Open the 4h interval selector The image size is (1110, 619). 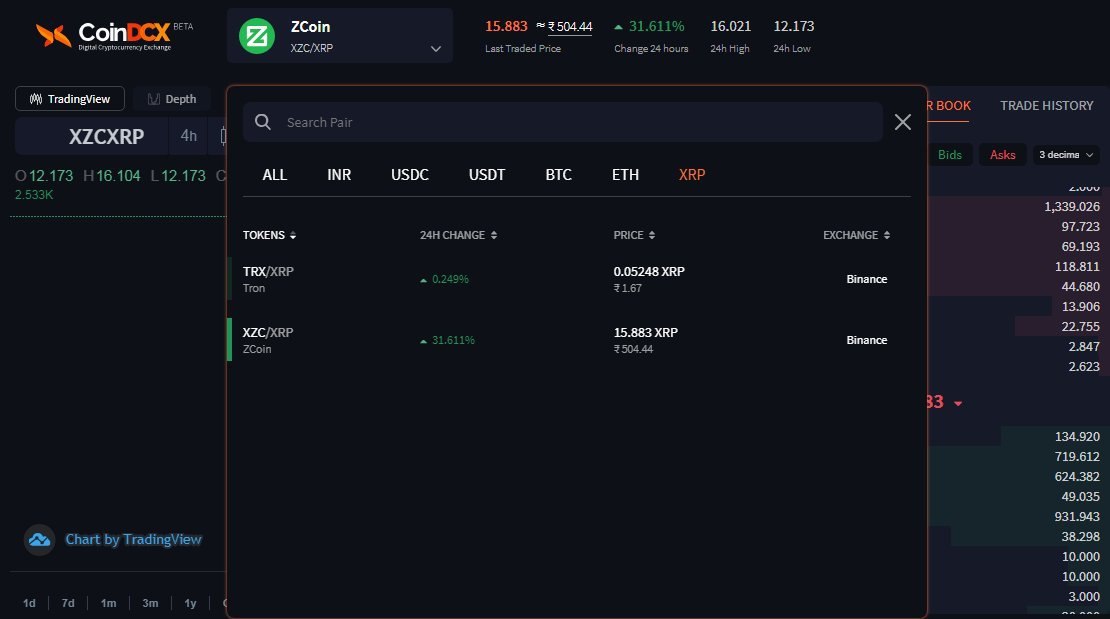[188, 136]
